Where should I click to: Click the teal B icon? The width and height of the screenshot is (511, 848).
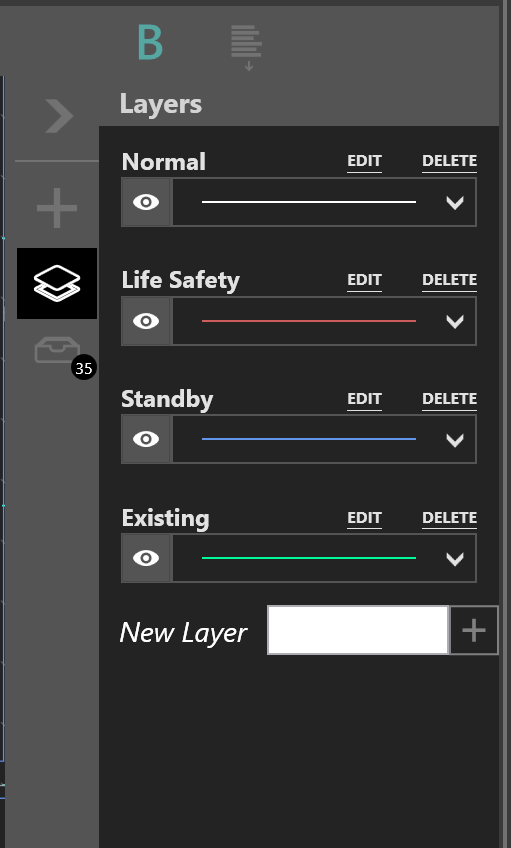click(150, 43)
